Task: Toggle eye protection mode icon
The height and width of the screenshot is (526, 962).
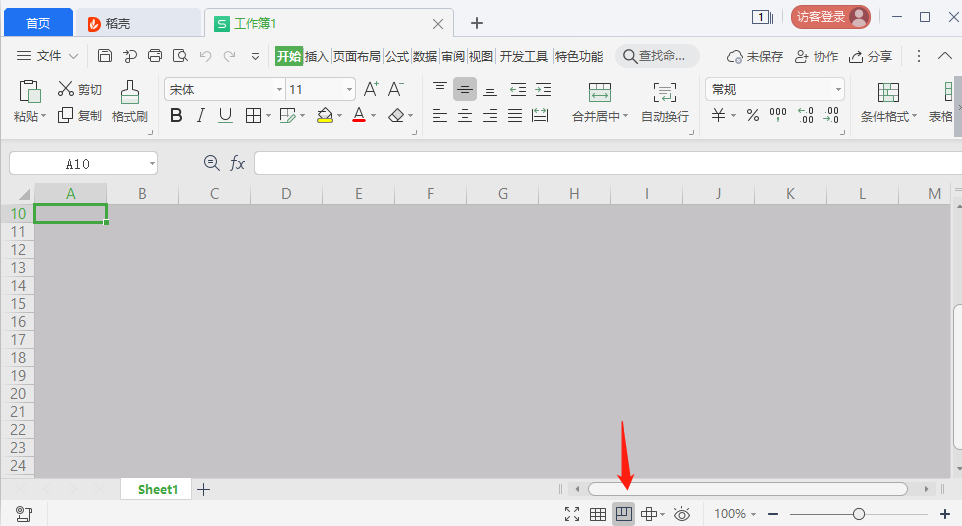Action: coord(682,514)
